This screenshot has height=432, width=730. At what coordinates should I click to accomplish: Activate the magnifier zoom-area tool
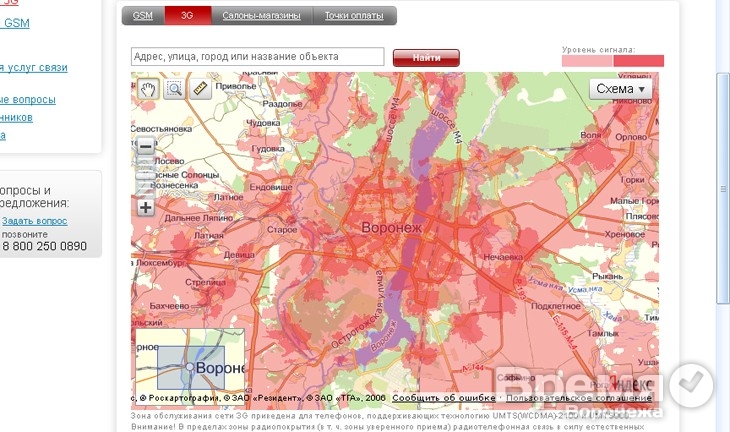[173, 89]
